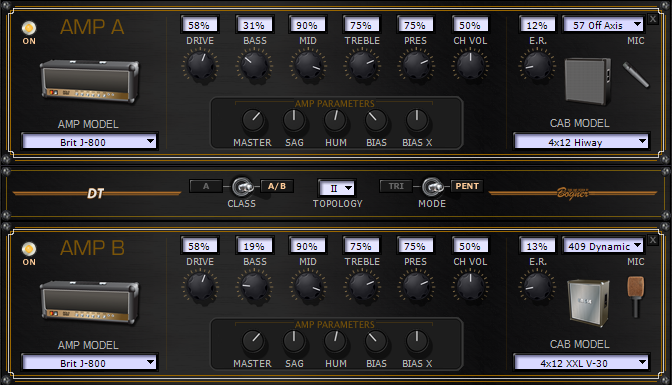Click Amp A Bias X knob
The width and height of the screenshot is (672, 385).
[x=417, y=120]
